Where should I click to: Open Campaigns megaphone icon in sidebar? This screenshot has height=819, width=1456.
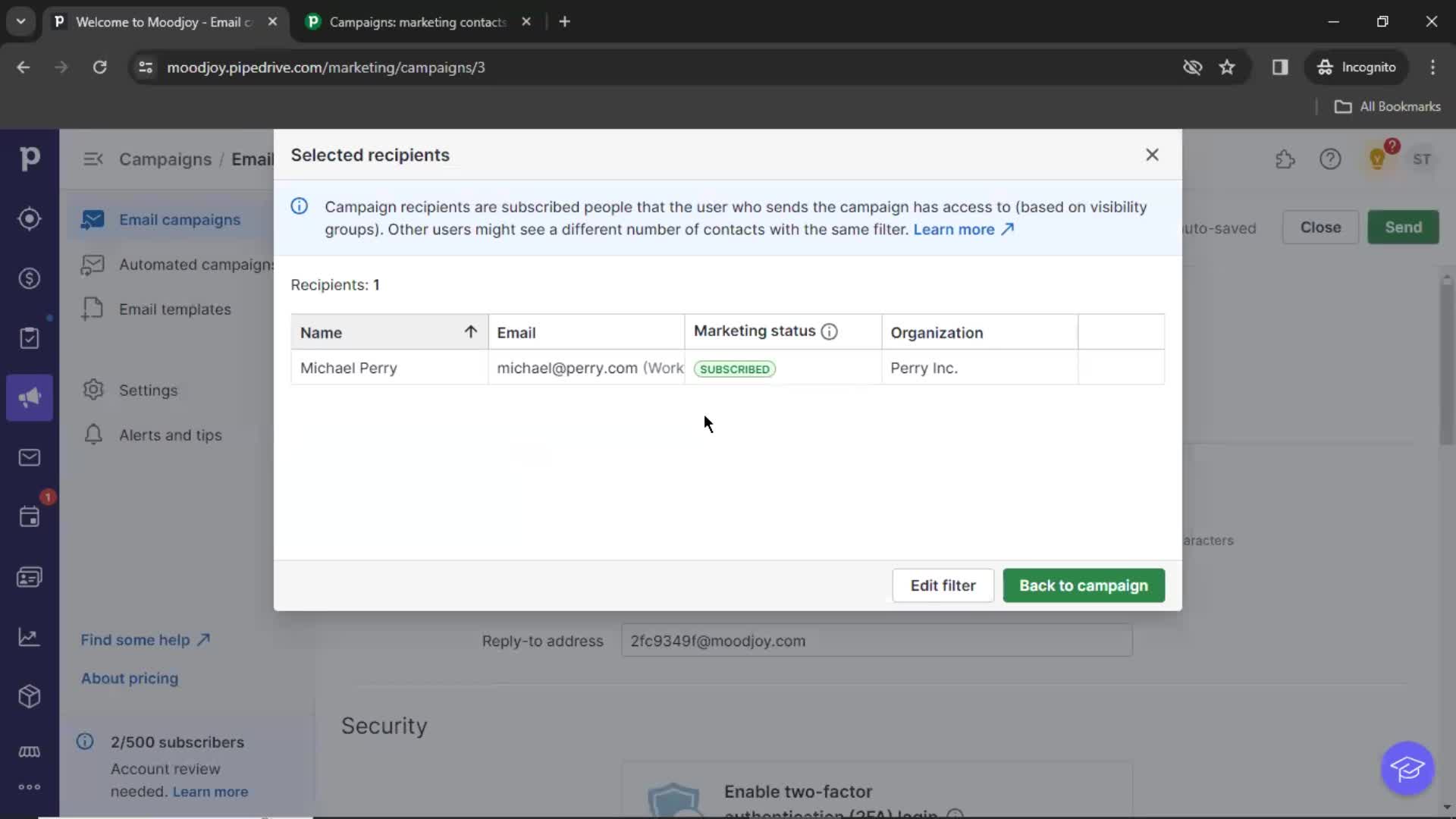pyautogui.click(x=30, y=397)
